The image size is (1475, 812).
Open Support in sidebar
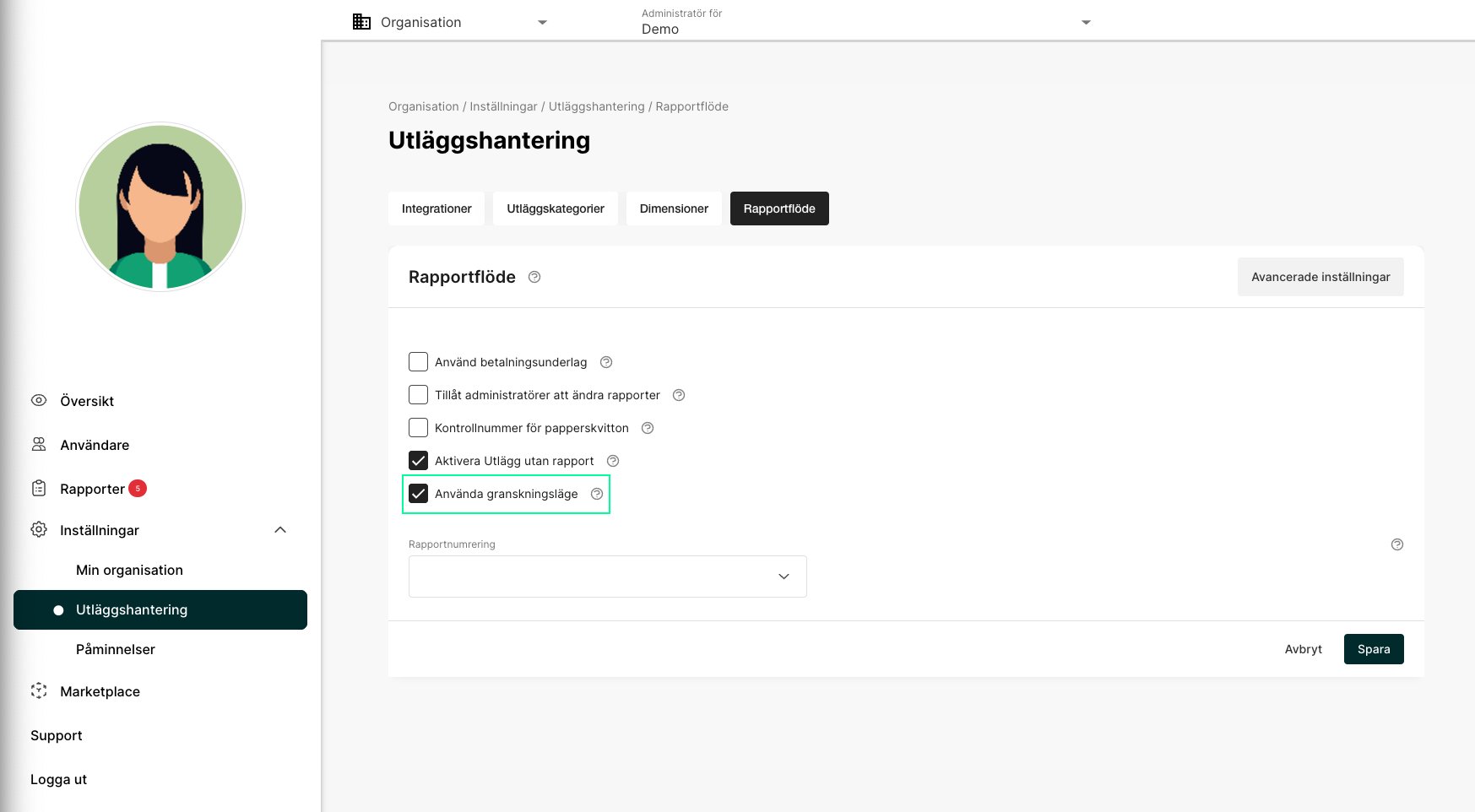click(57, 735)
